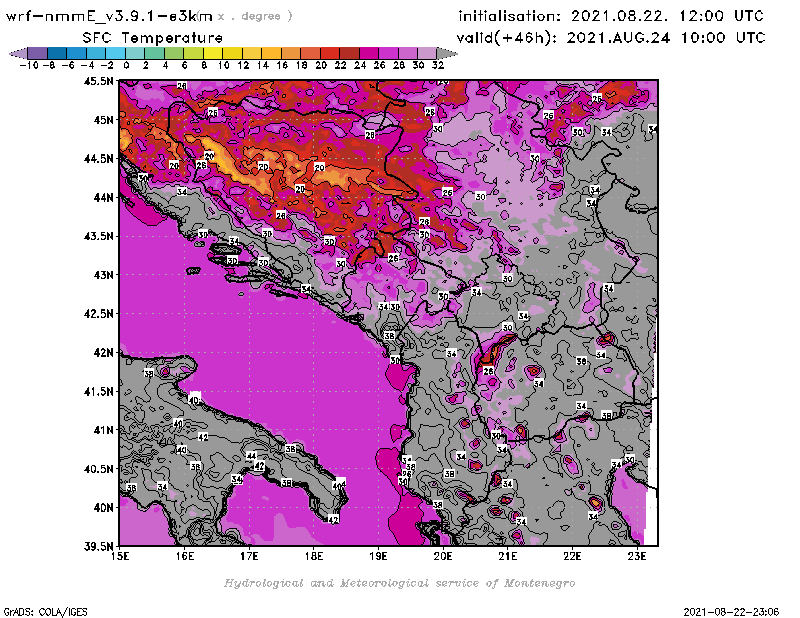Click the 17E longitude axis label

pos(249,556)
